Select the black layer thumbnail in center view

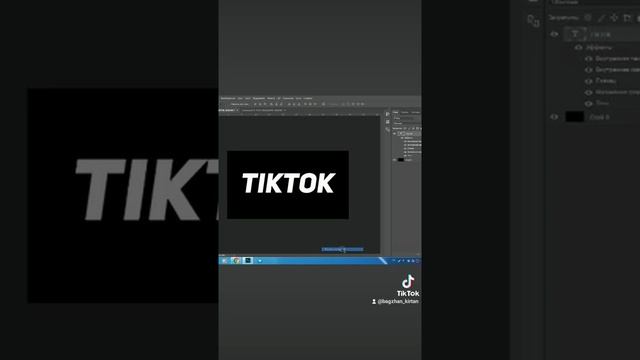(401, 160)
